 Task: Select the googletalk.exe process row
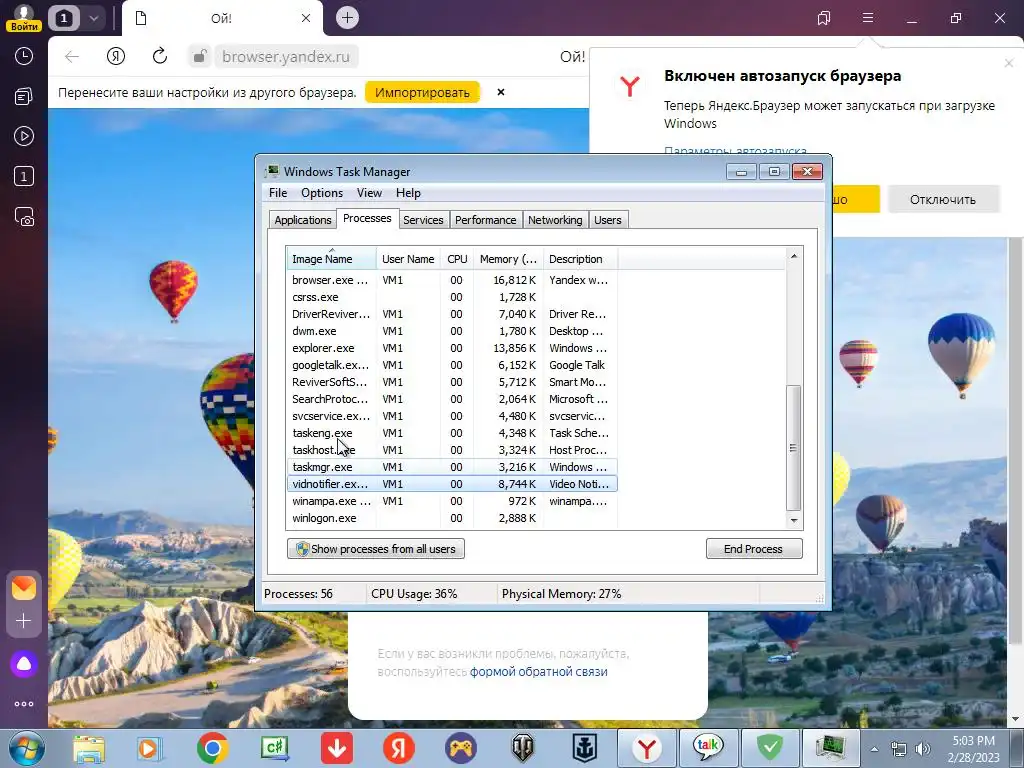pyautogui.click(x=452, y=365)
